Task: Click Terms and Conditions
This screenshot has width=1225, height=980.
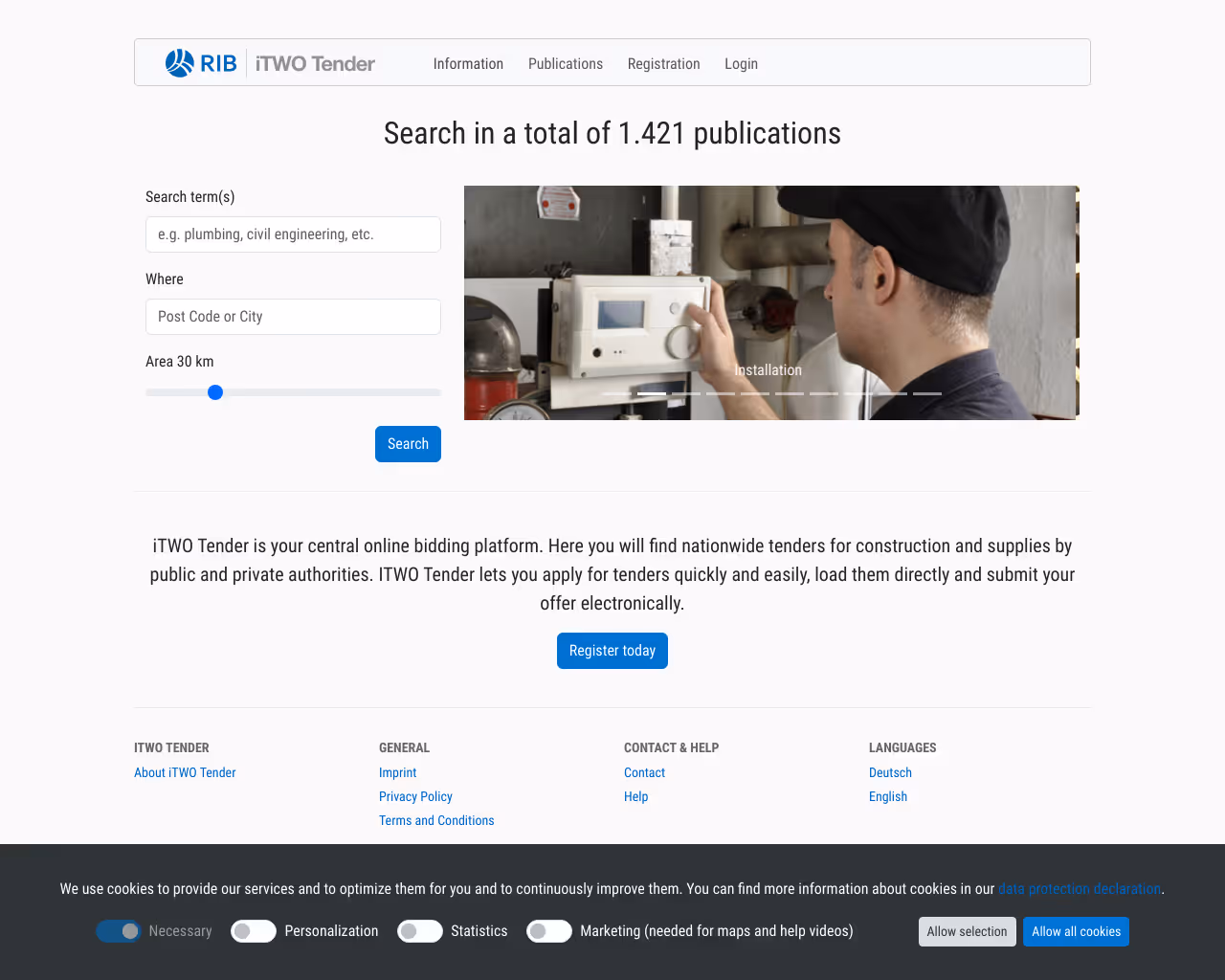Action: tap(436, 820)
